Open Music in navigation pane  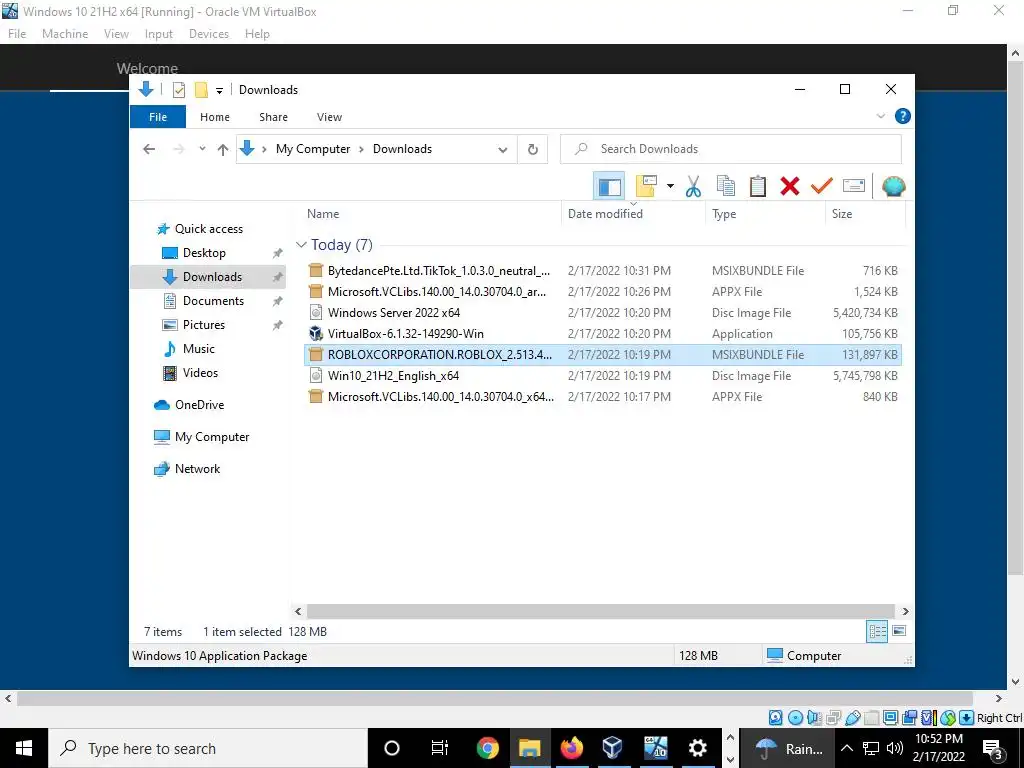[198, 349]
